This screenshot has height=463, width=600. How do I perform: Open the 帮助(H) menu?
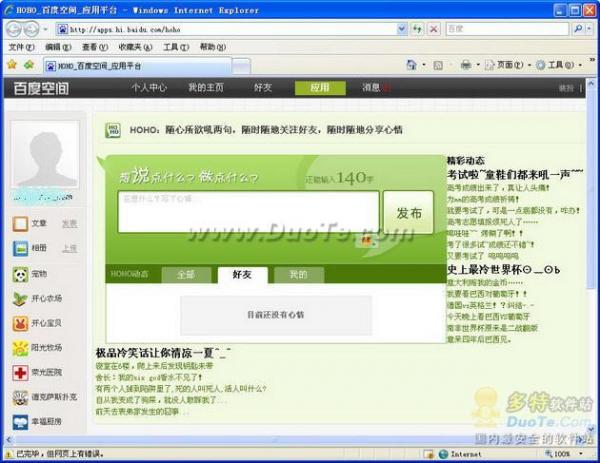(x=213, y=47)
